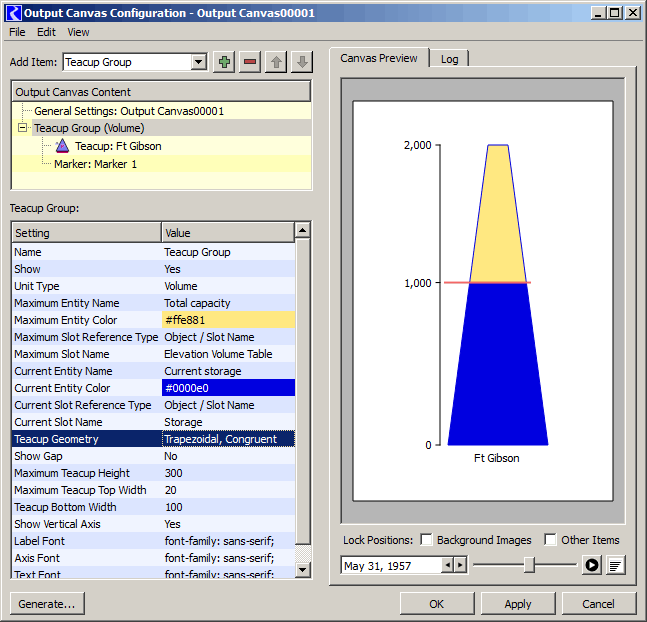Image resolution: width=647 pixels, height=622 pixels.
Task: Click the Trapezoidal, Congruent geometry value
Action: [228, 439]
